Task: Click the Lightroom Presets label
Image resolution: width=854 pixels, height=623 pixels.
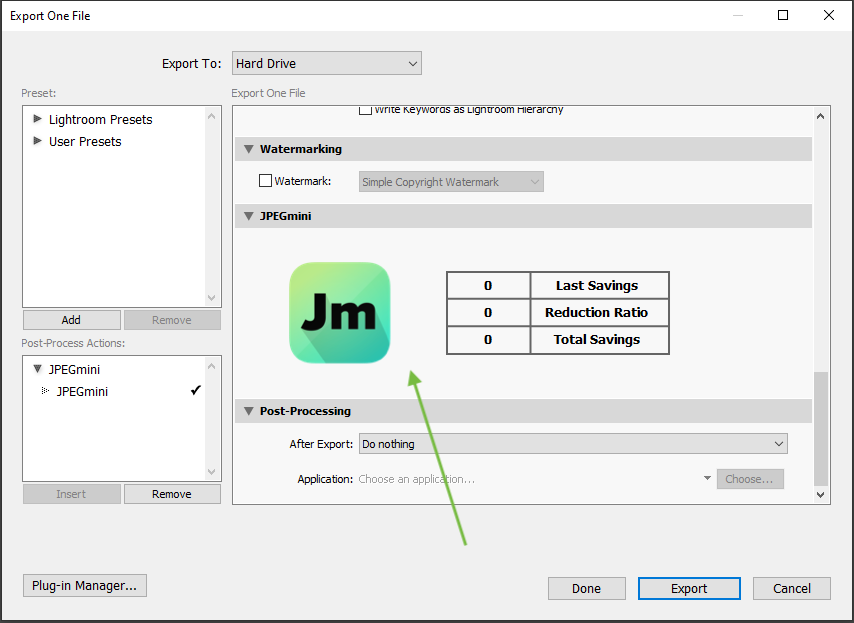Action: (101, 120)
